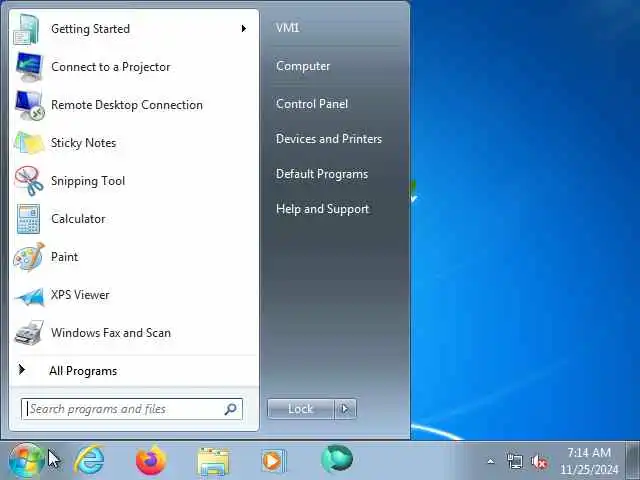
Task: Open the XPS Viewer paper-plane icon
Action: (29, 296)
